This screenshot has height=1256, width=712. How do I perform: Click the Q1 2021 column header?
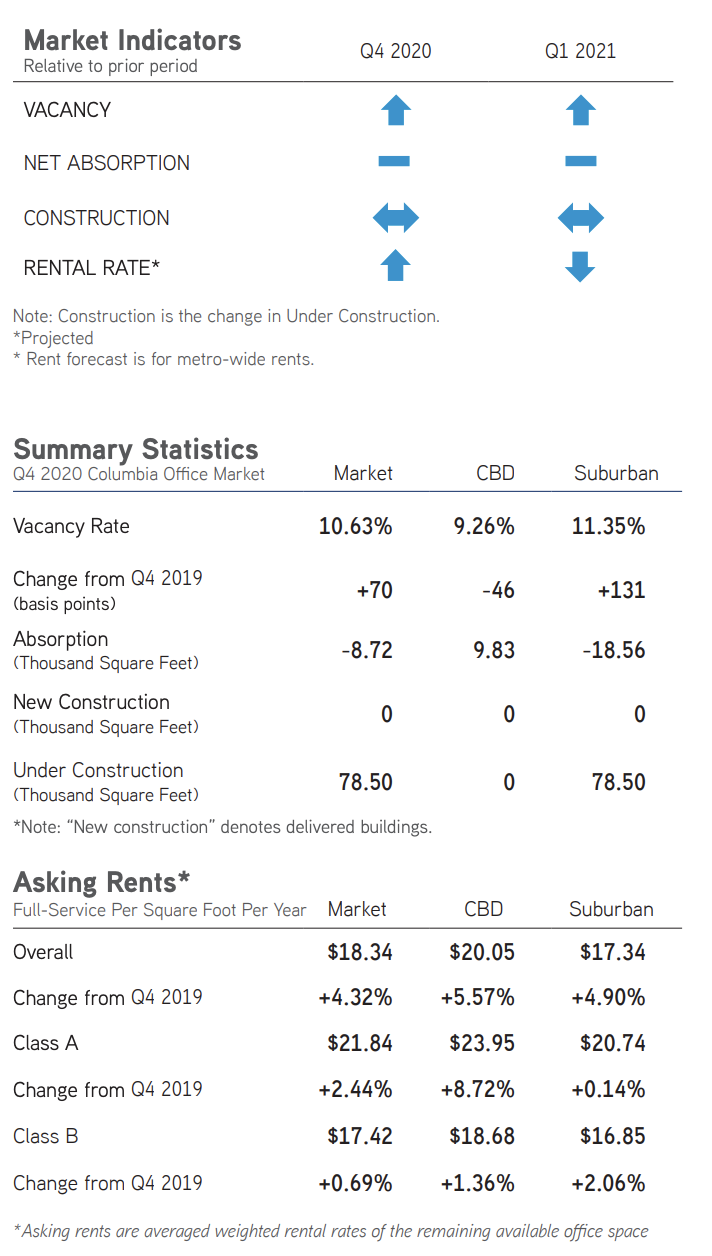[x=580, y=51]
